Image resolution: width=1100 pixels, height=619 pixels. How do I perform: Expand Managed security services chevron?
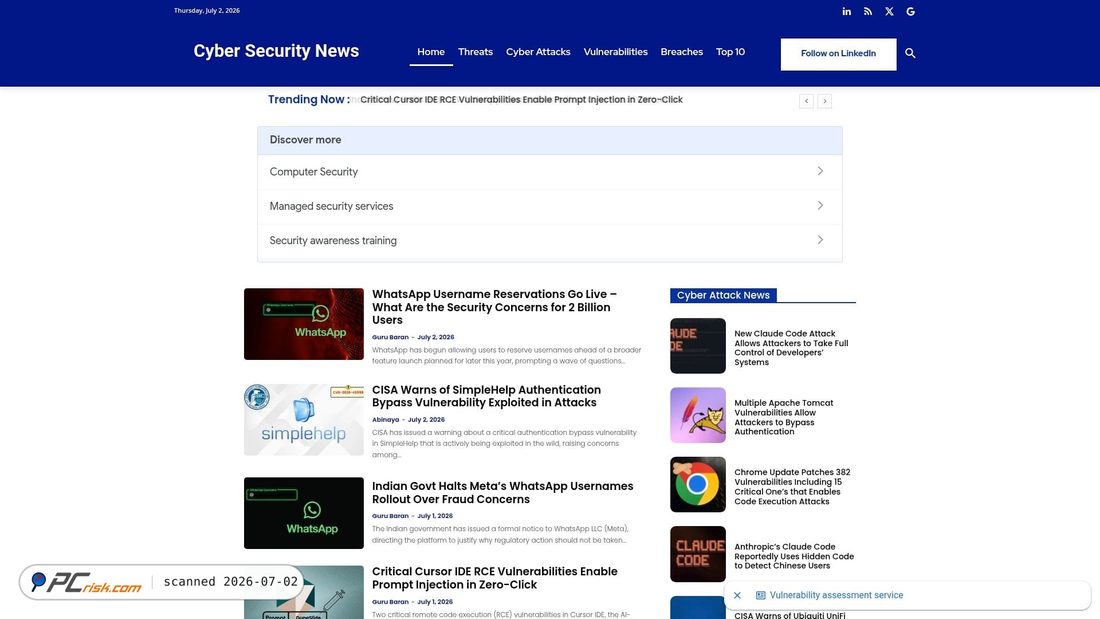[x=820, y=206]
